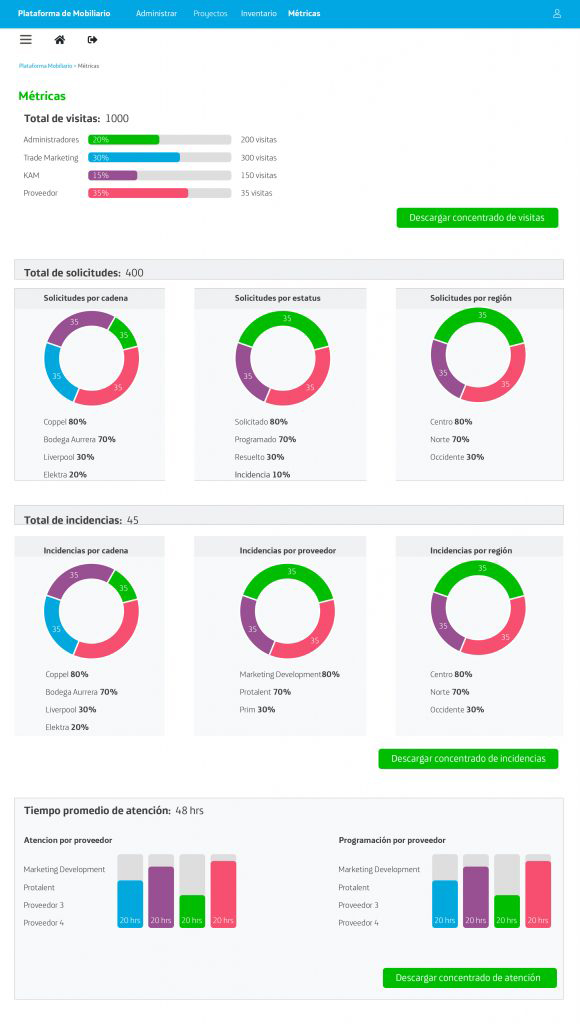Open the user profile icon
Viewport: 580px width, 1024px height.
(x=557, y=13)
